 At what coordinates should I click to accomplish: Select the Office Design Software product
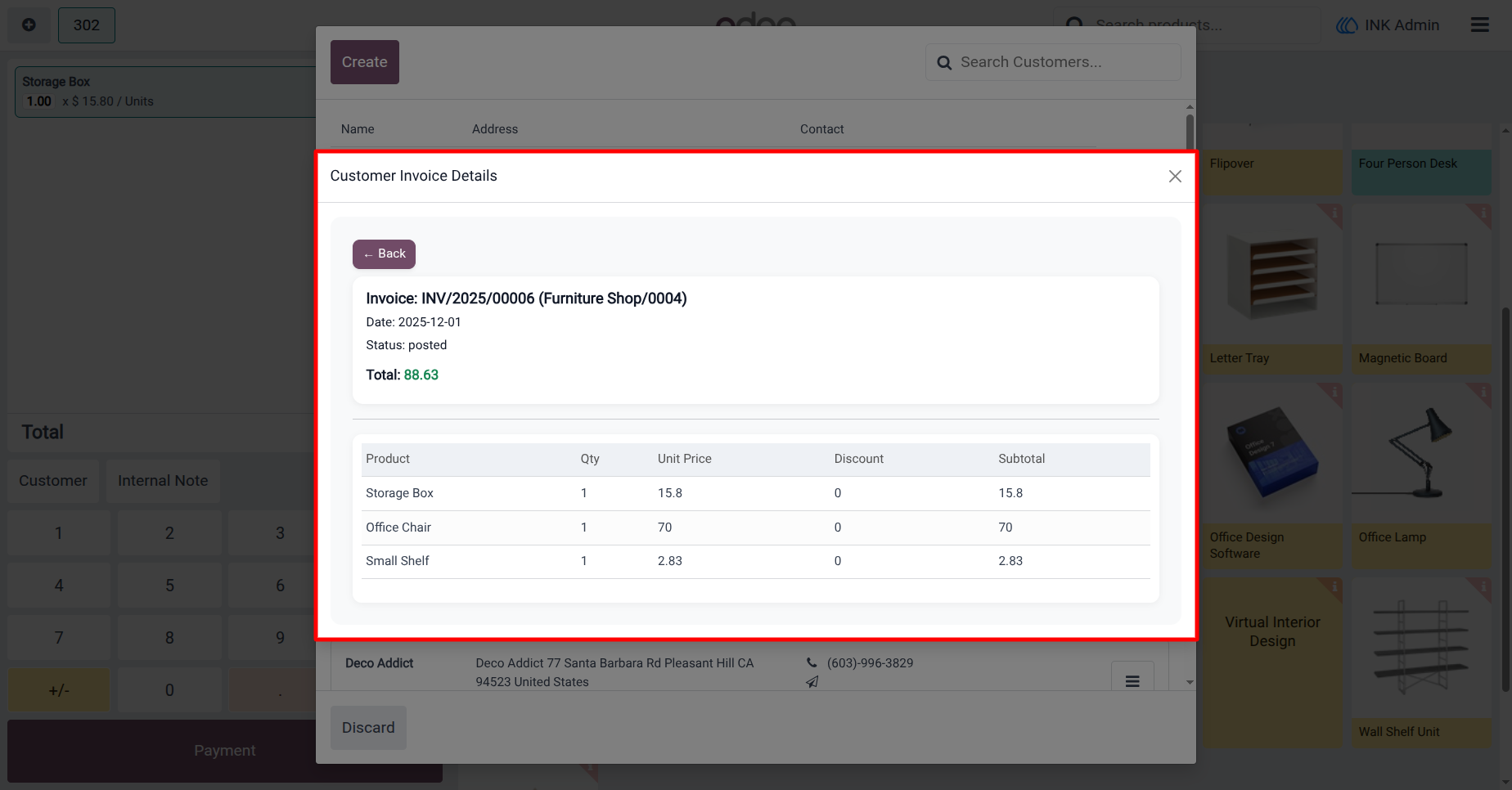pyautogui.click(x=1272, y=476)
